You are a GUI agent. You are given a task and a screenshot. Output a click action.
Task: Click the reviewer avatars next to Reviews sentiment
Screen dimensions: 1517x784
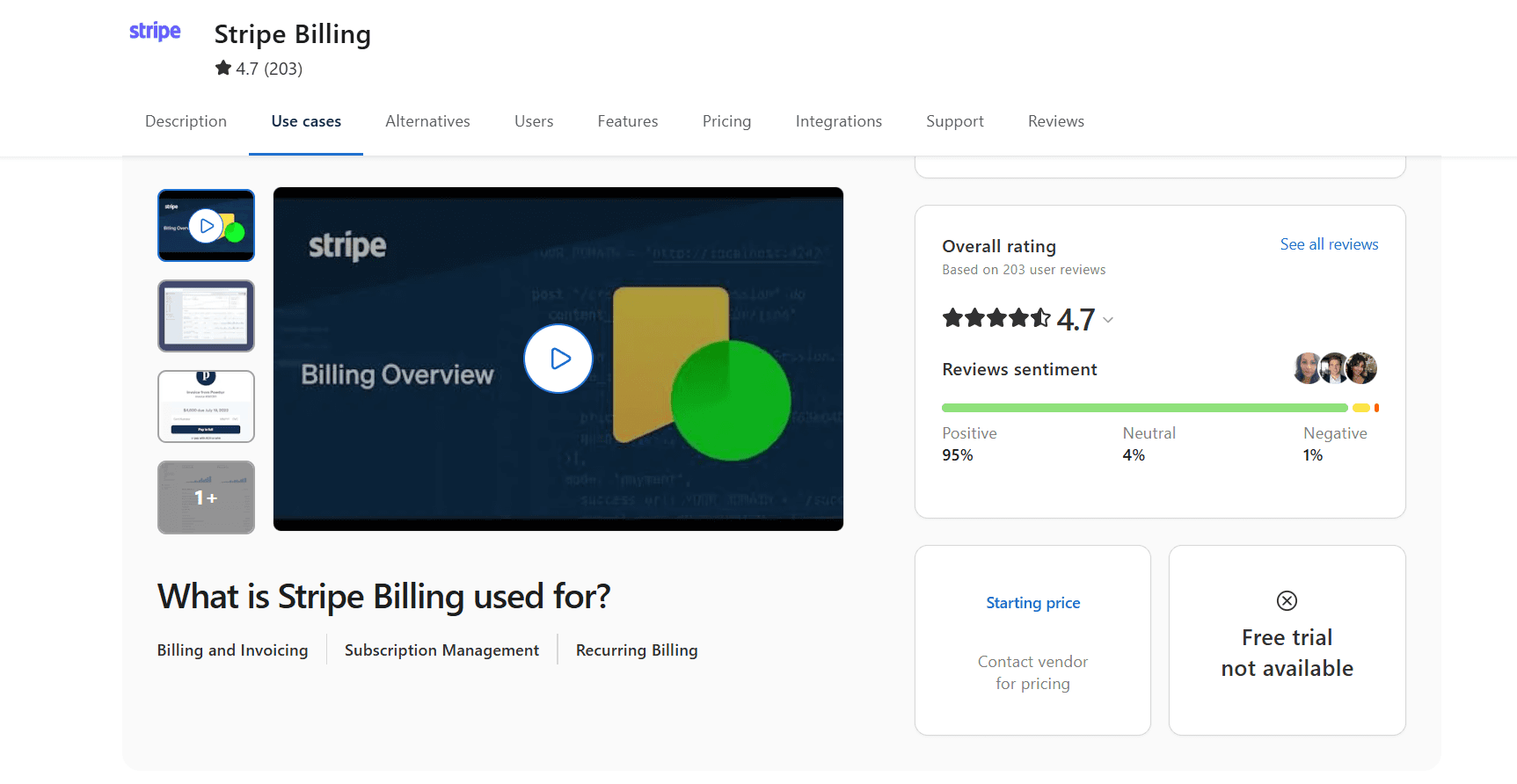pos(1335,368)
